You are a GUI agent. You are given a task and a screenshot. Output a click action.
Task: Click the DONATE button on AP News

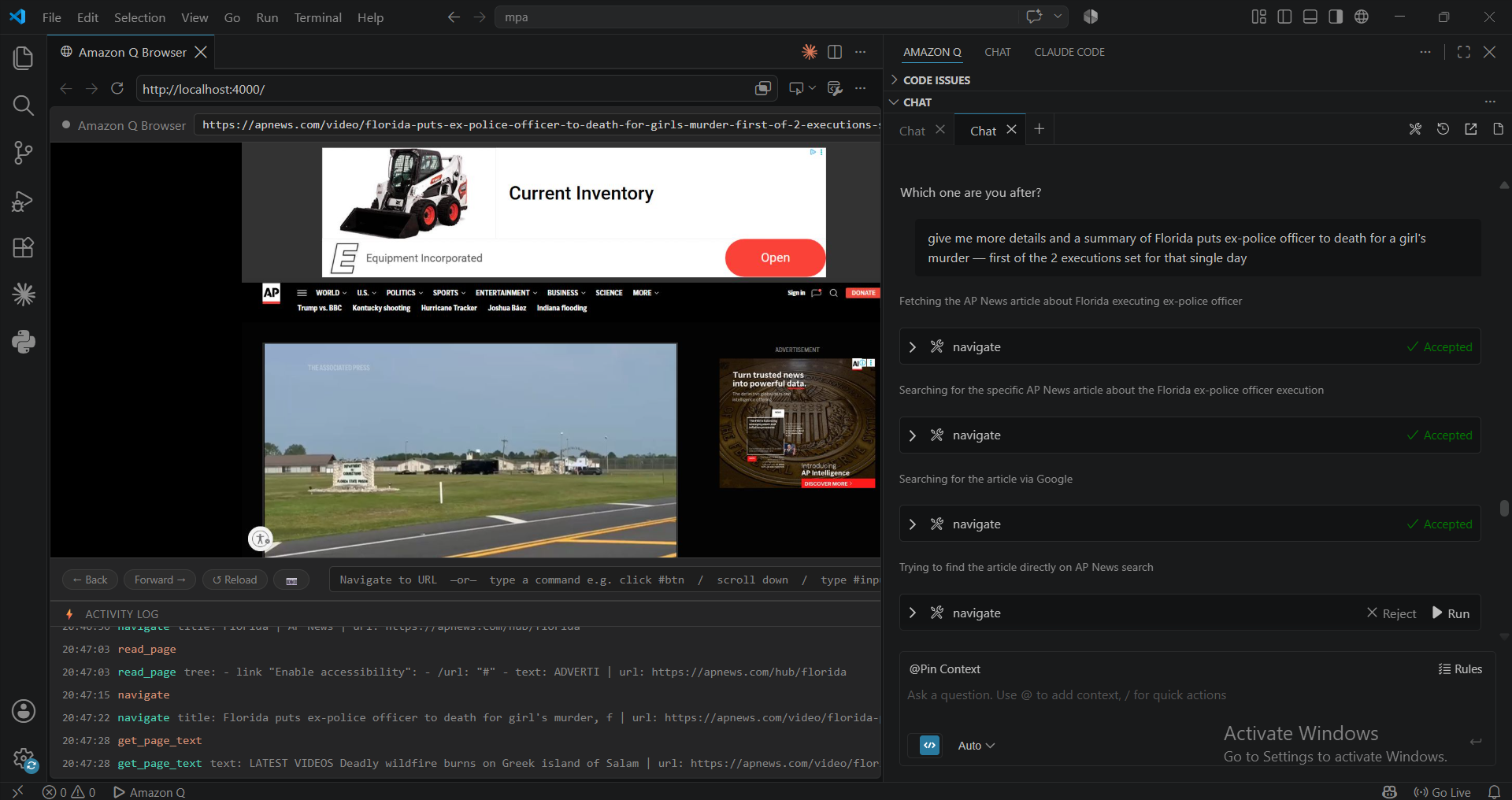click(x=862, y=293)
